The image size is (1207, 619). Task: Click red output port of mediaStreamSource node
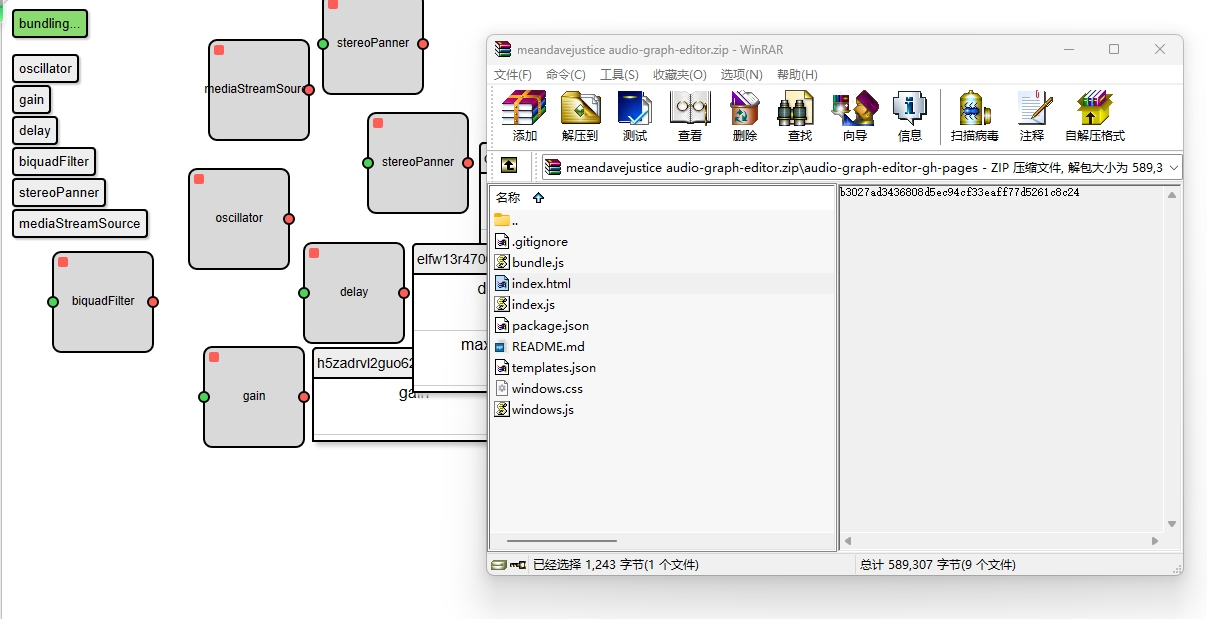coord(309,90)
